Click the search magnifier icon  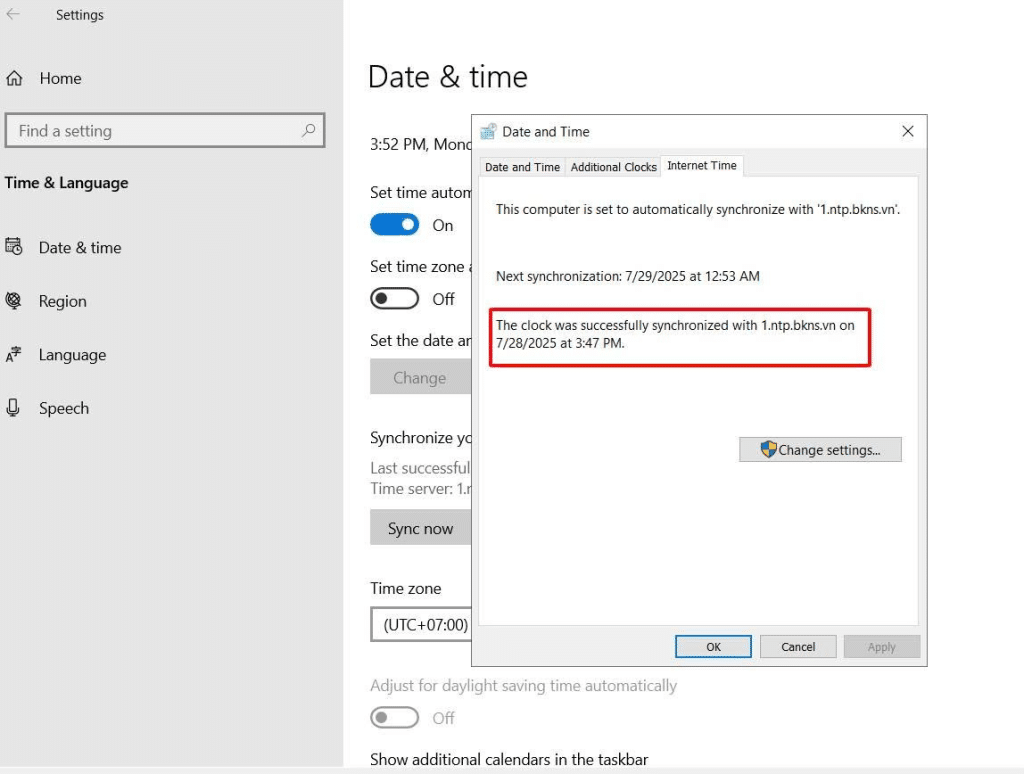308,130
